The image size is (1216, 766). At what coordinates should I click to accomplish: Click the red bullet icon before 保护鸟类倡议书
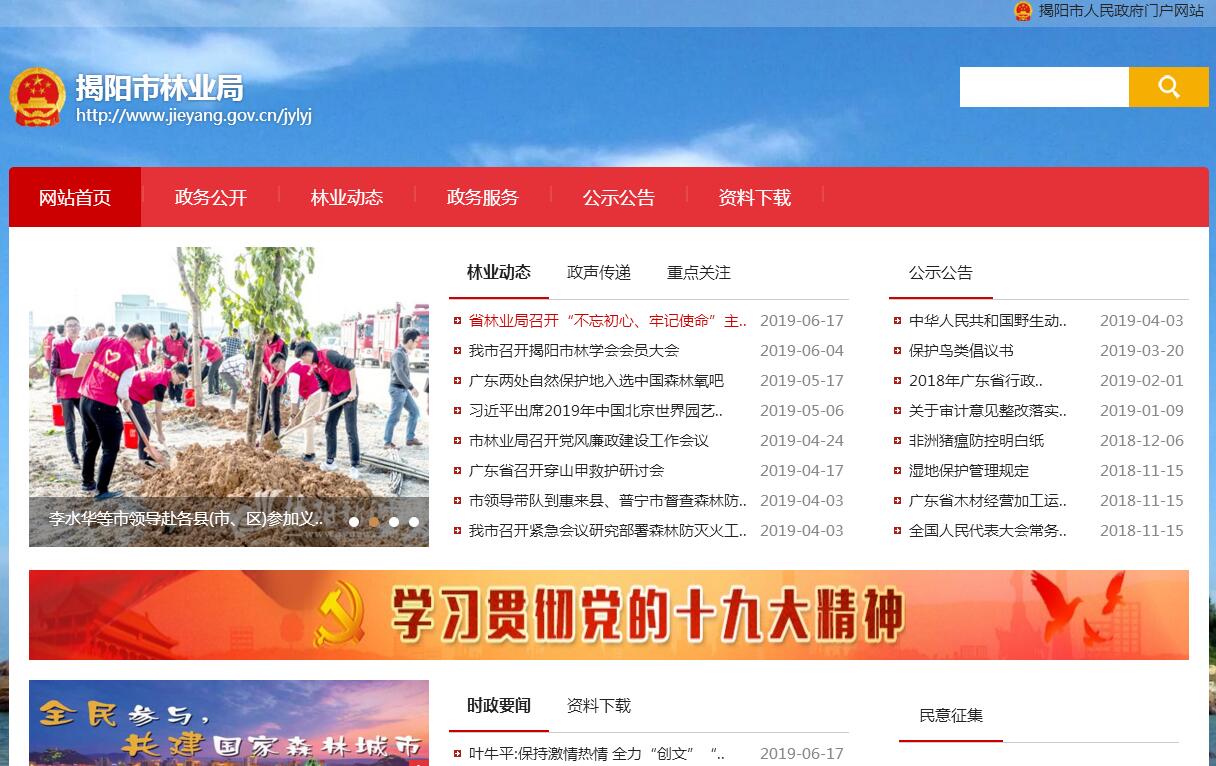897,351
